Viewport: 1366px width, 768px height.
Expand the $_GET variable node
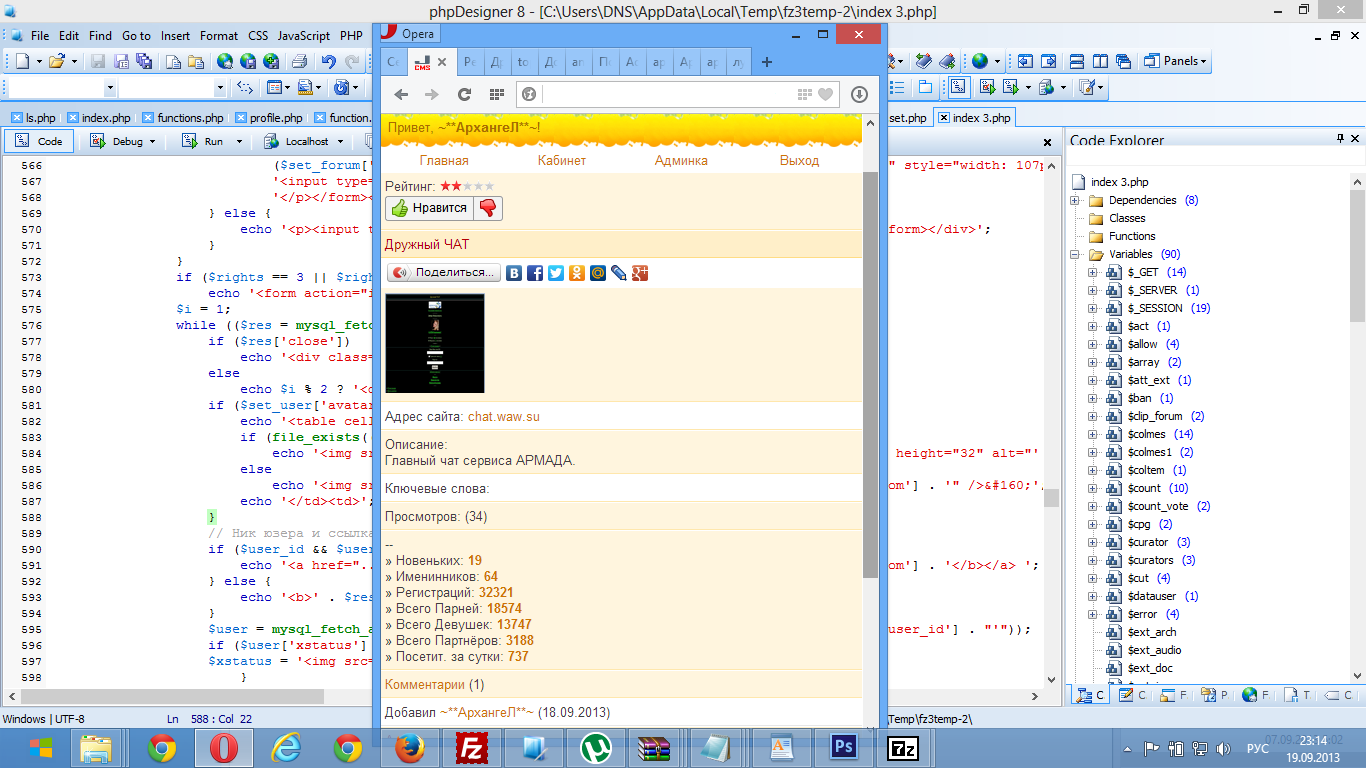(x=1093, y=272)
